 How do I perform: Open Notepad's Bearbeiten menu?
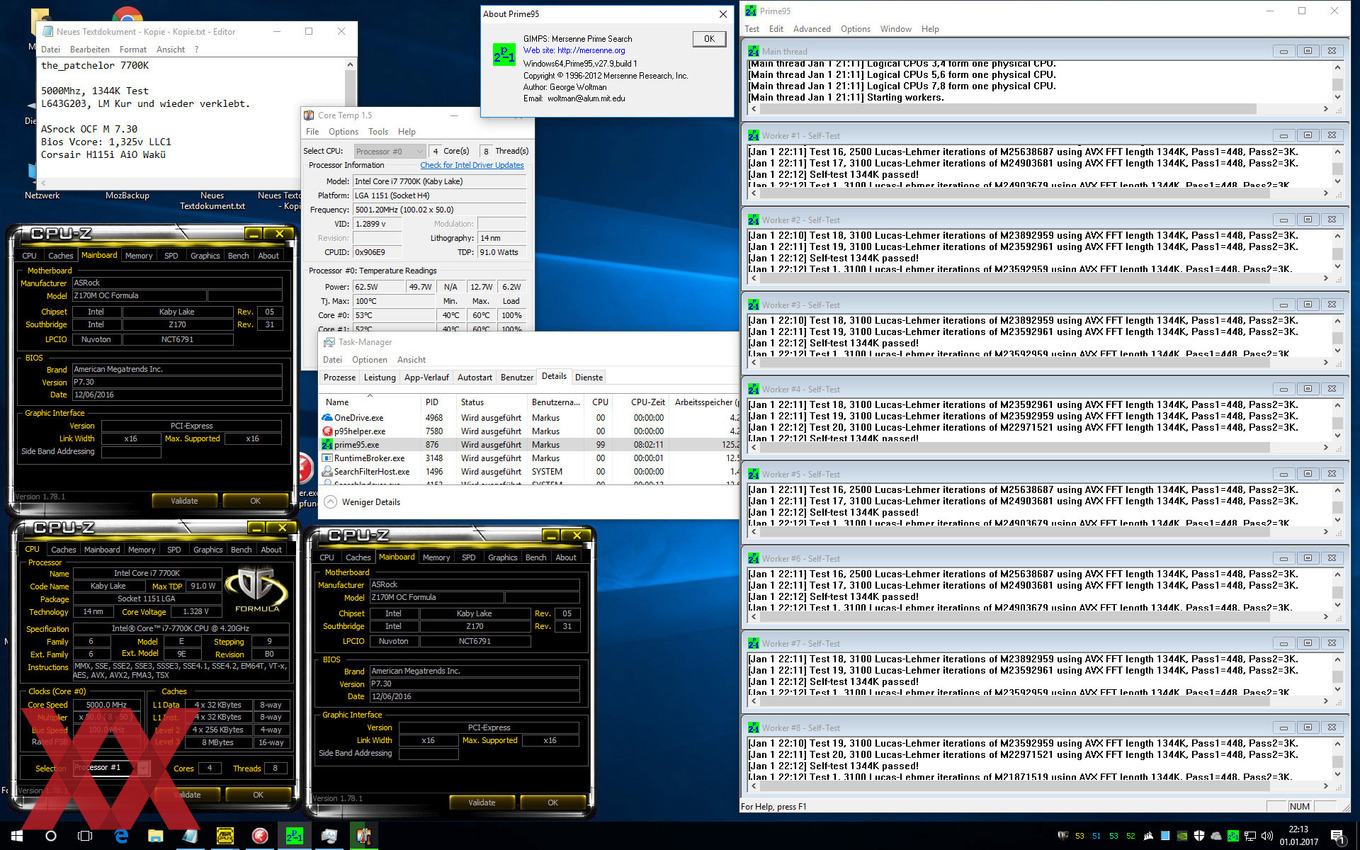point(90,49)
